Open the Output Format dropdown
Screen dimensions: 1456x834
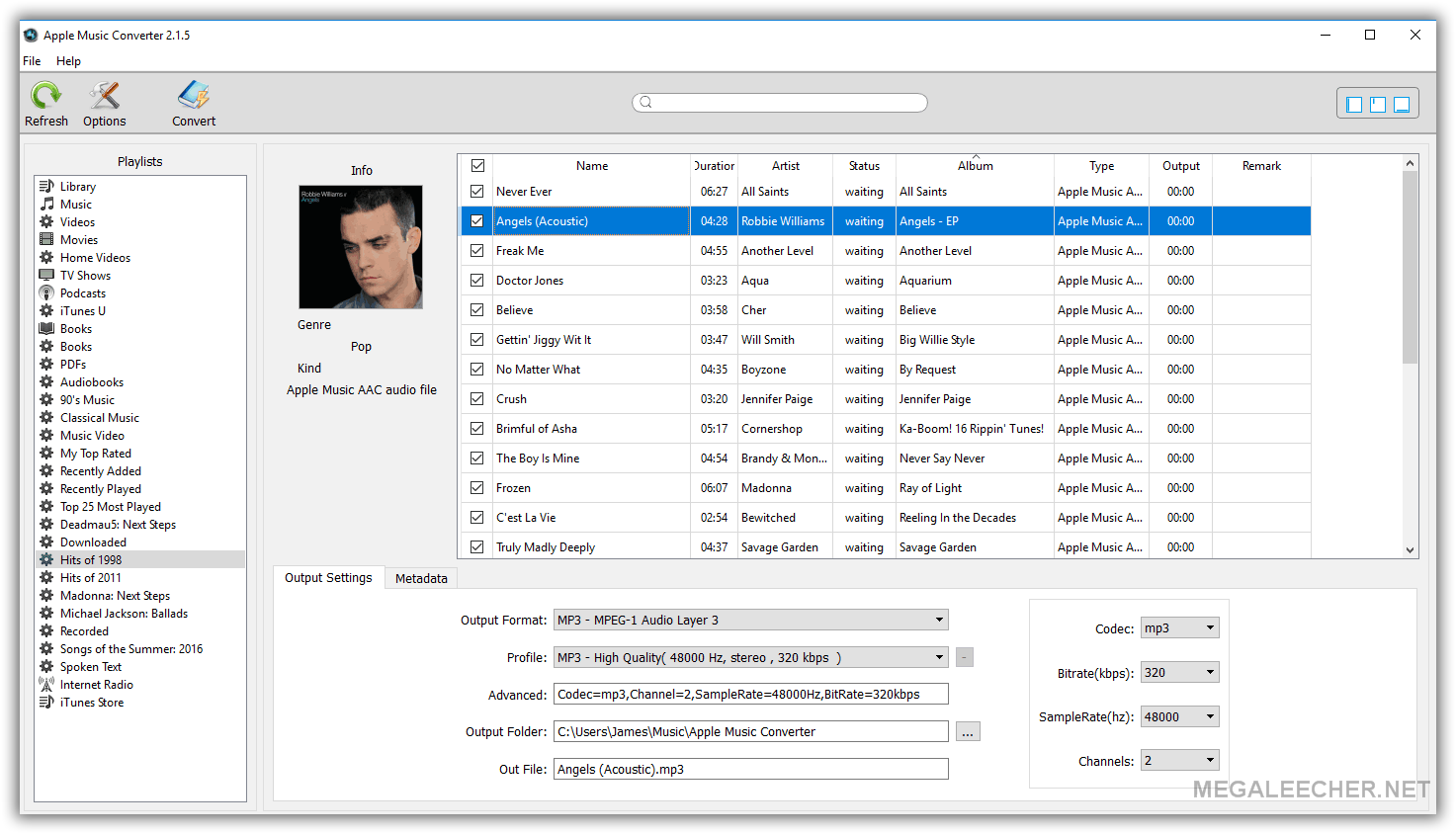click(x=751, y=621)
